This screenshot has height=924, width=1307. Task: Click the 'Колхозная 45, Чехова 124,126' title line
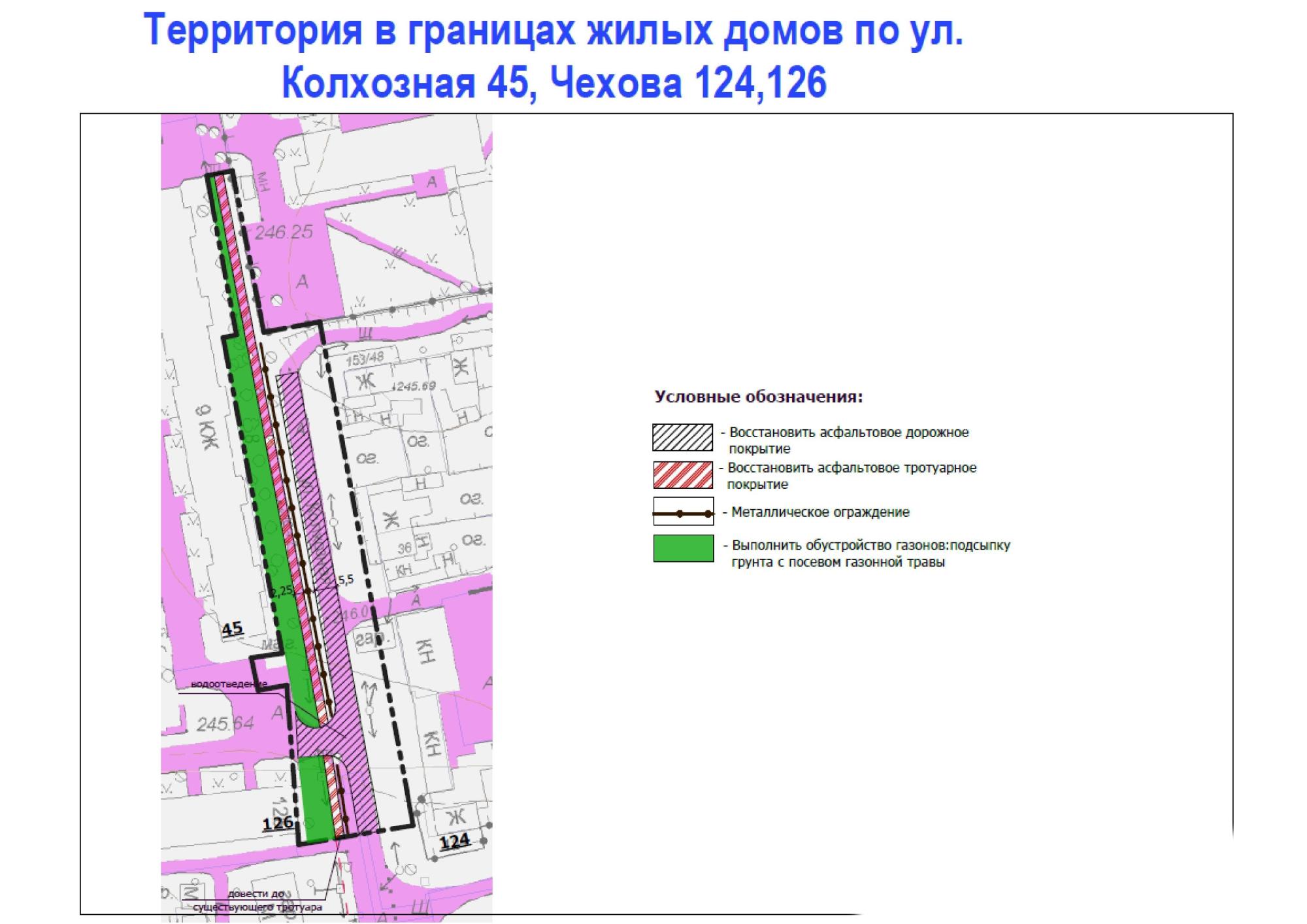554,84
